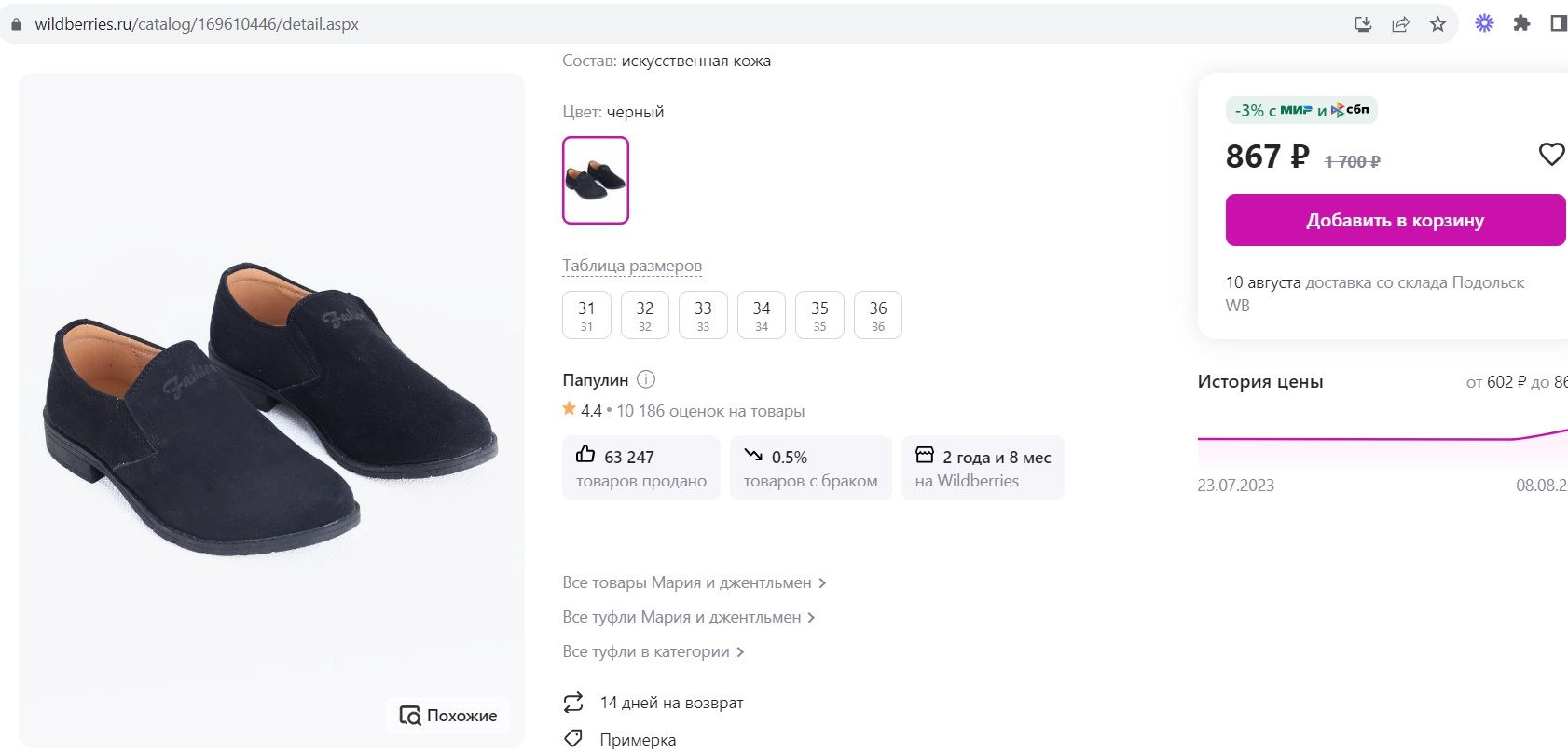Image resolution: width=1568 pixels, height=753 pixels.
Task: Select the black color shoe thumbnail
Action: pyautogui.click(x=596, y=180)
